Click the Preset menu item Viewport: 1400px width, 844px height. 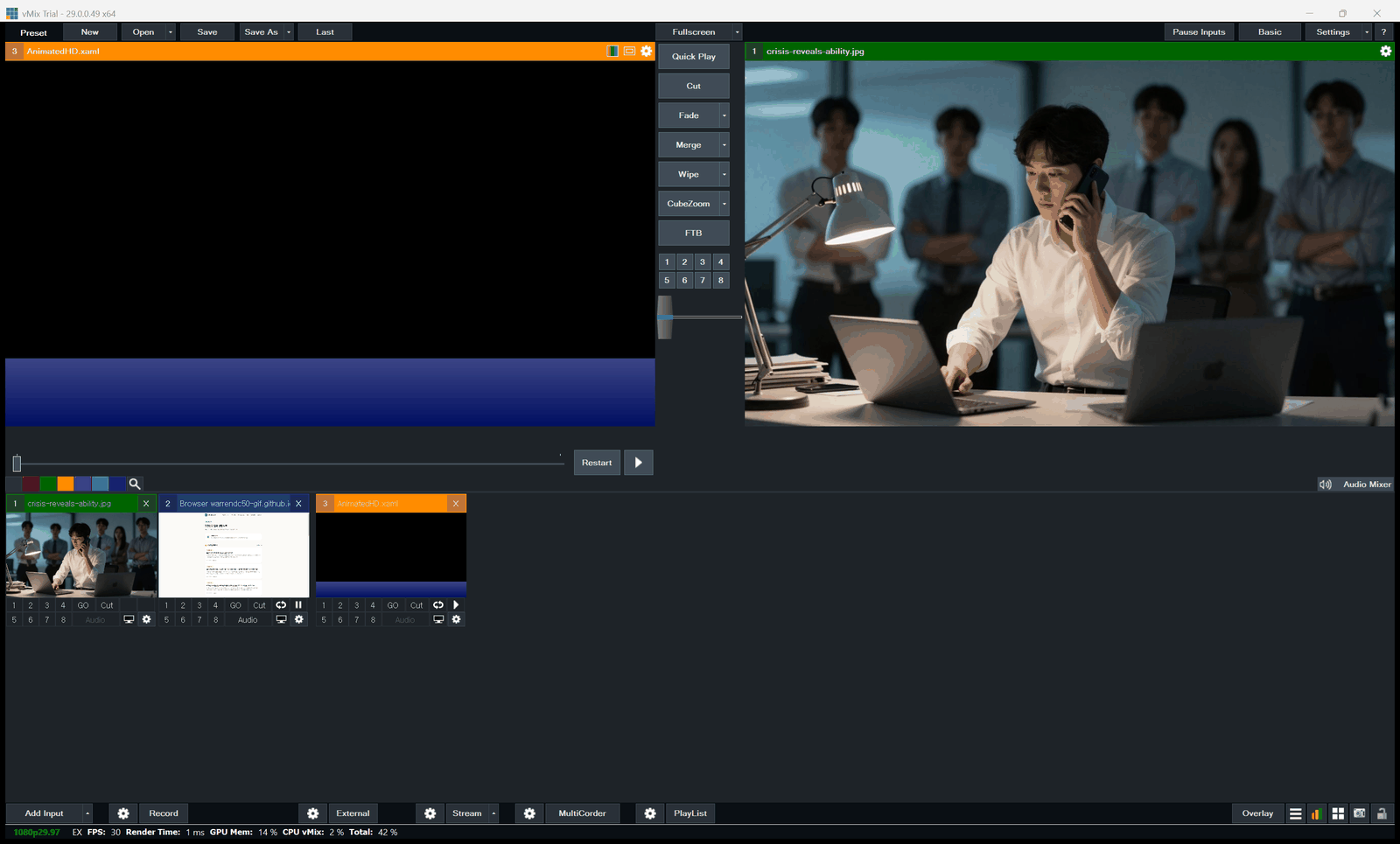point(34,32)
